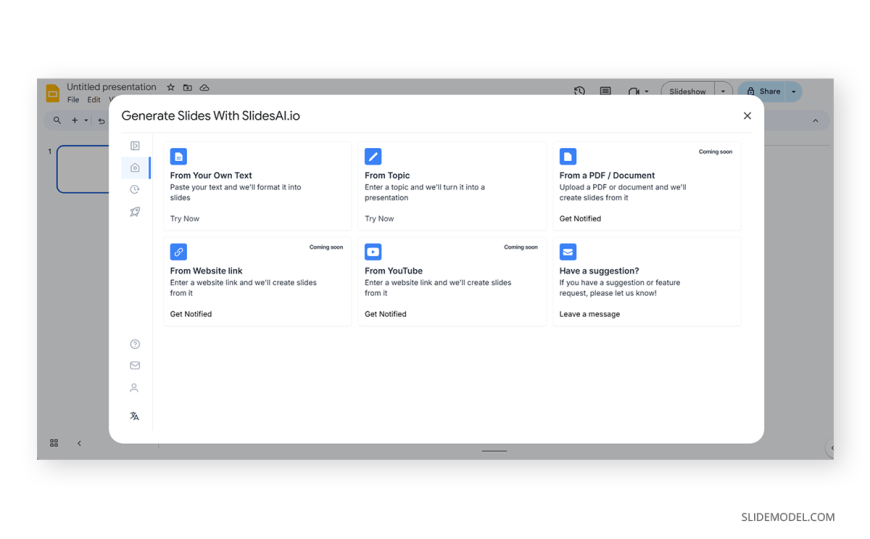The height and width of the screenshot is (539, 870).
Task: Click the From Your Own Text document icon
Action: pos(178,157)
